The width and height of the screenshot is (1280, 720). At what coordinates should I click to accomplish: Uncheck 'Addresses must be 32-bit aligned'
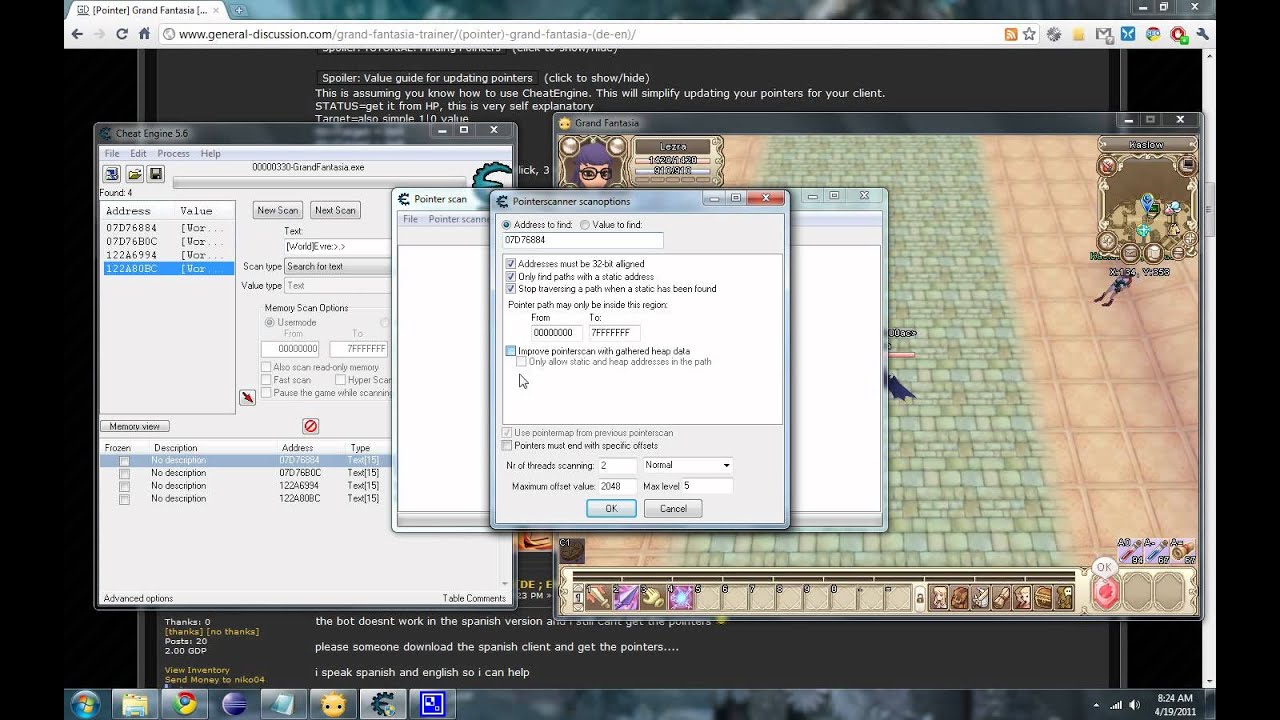point(511,264)
